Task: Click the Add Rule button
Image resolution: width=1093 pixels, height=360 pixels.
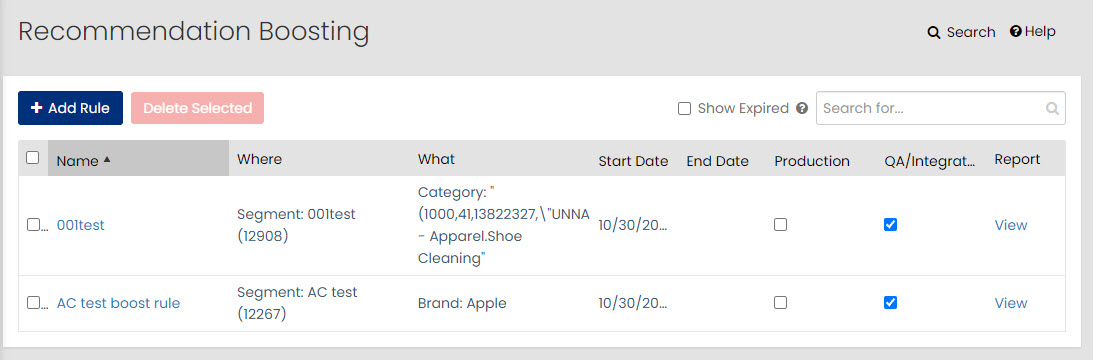Action: pyautogui.click(x=70, y=108)
